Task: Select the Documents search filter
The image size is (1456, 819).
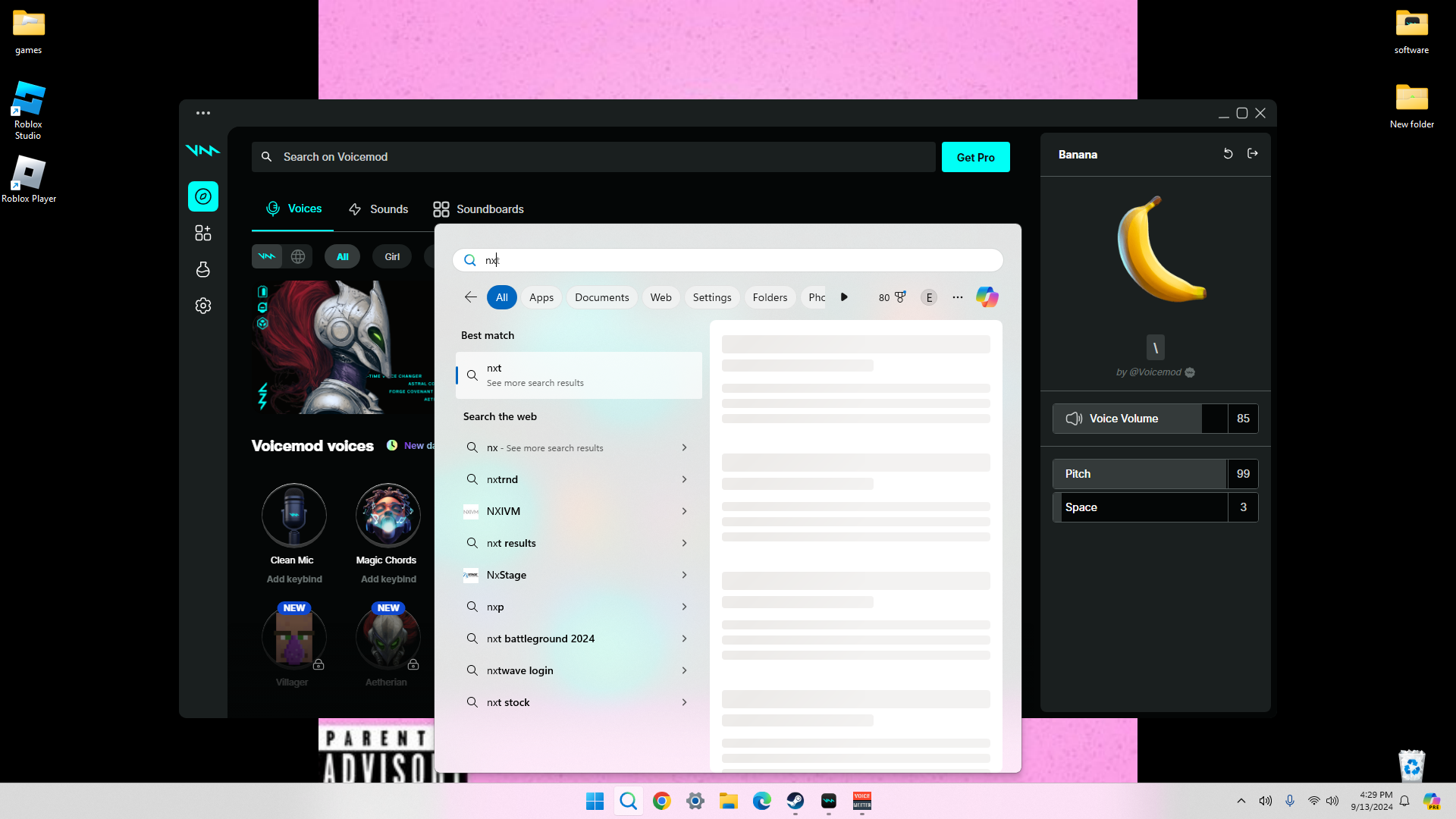Action: [x=602, y=297]
